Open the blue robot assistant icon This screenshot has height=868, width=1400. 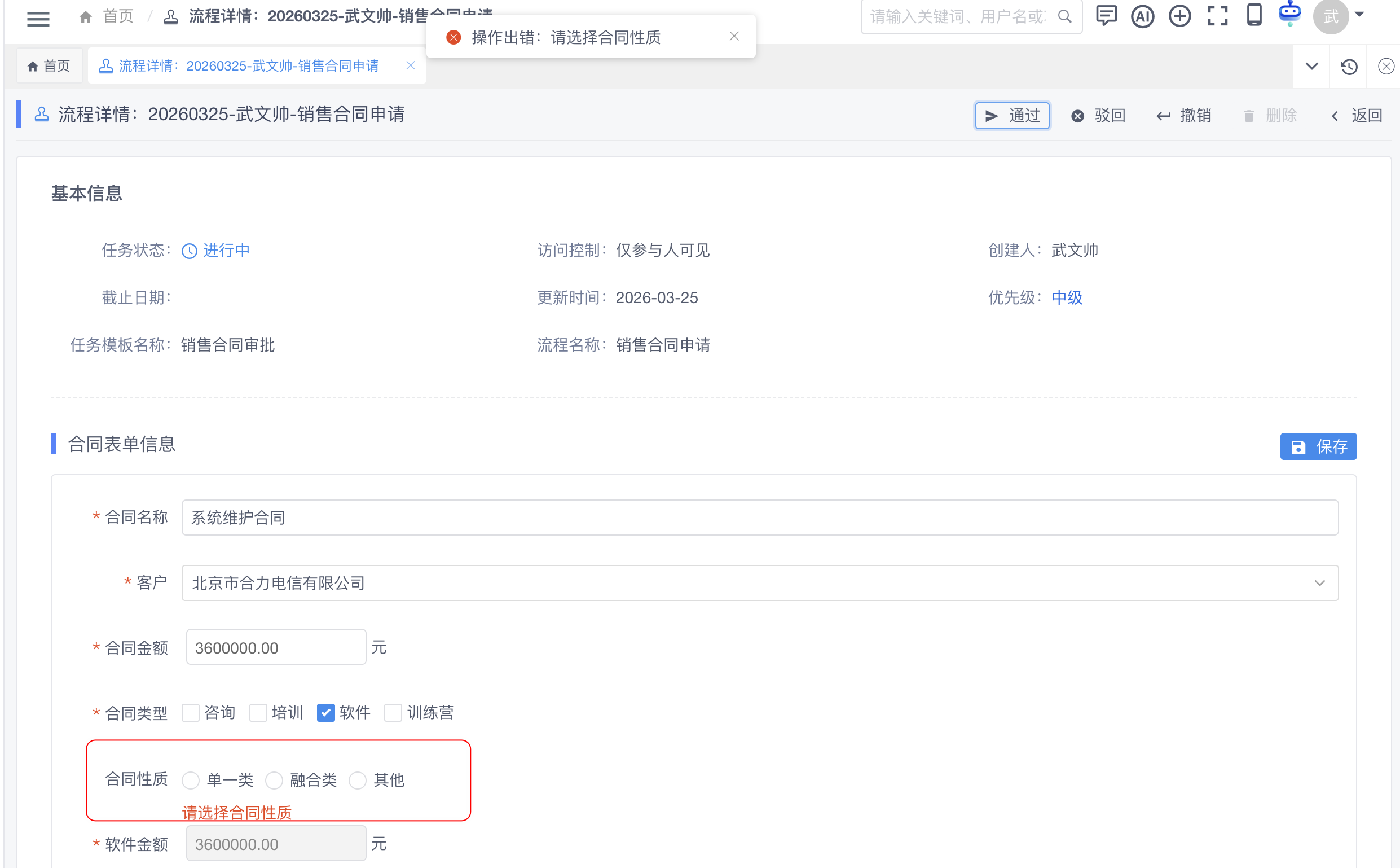pos(1289,14)
